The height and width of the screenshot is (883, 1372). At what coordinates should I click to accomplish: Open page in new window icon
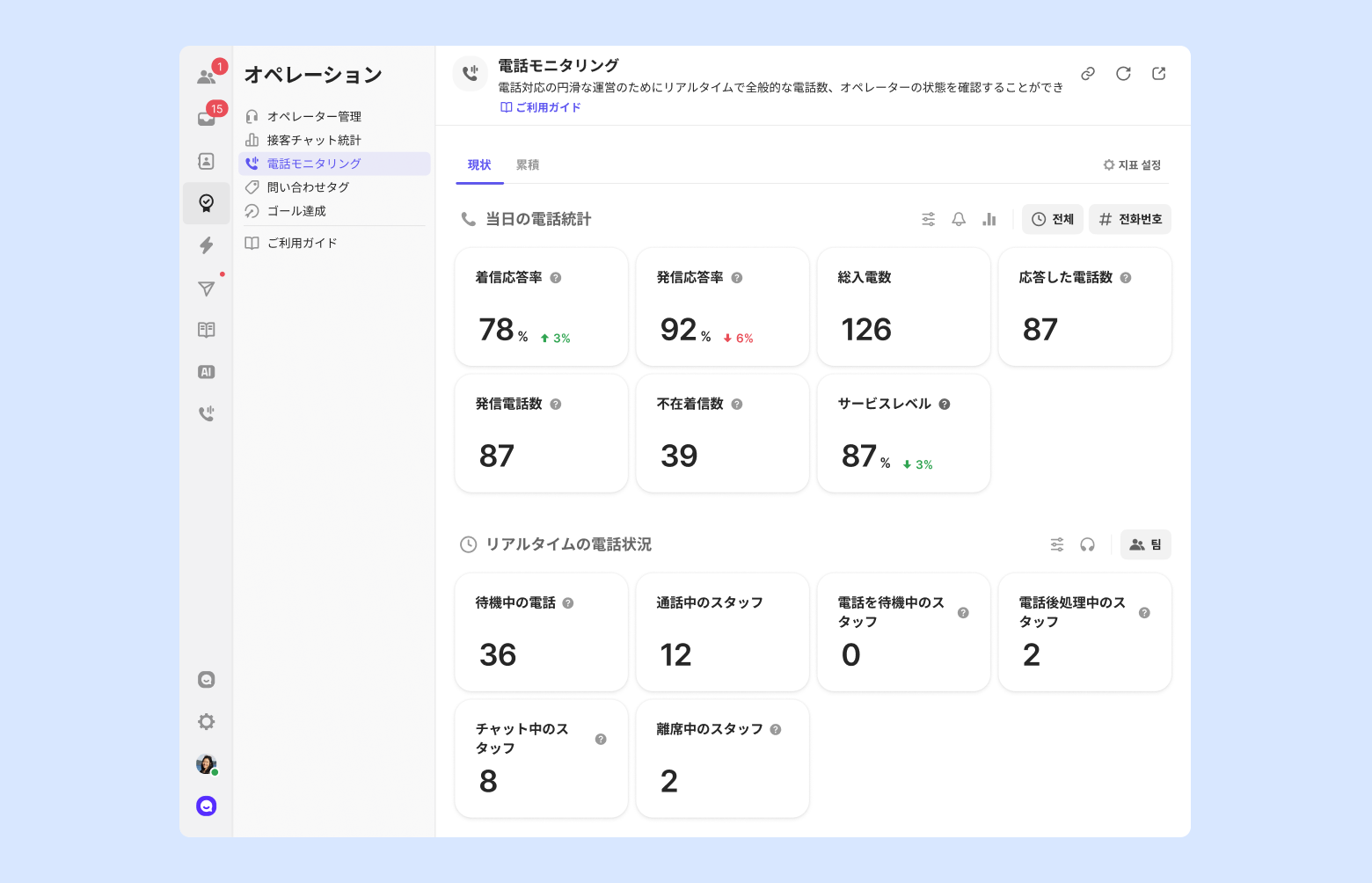(x=1158, y=74)
